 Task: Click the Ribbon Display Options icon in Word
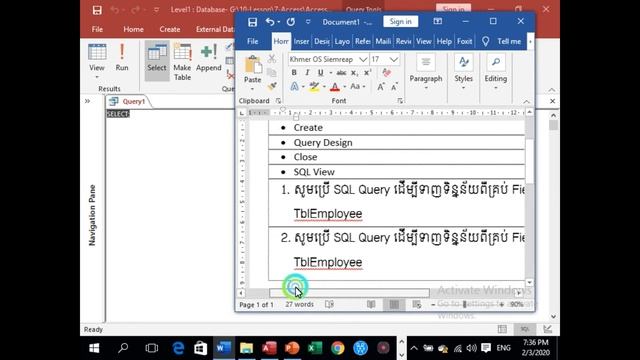[438, 21]
